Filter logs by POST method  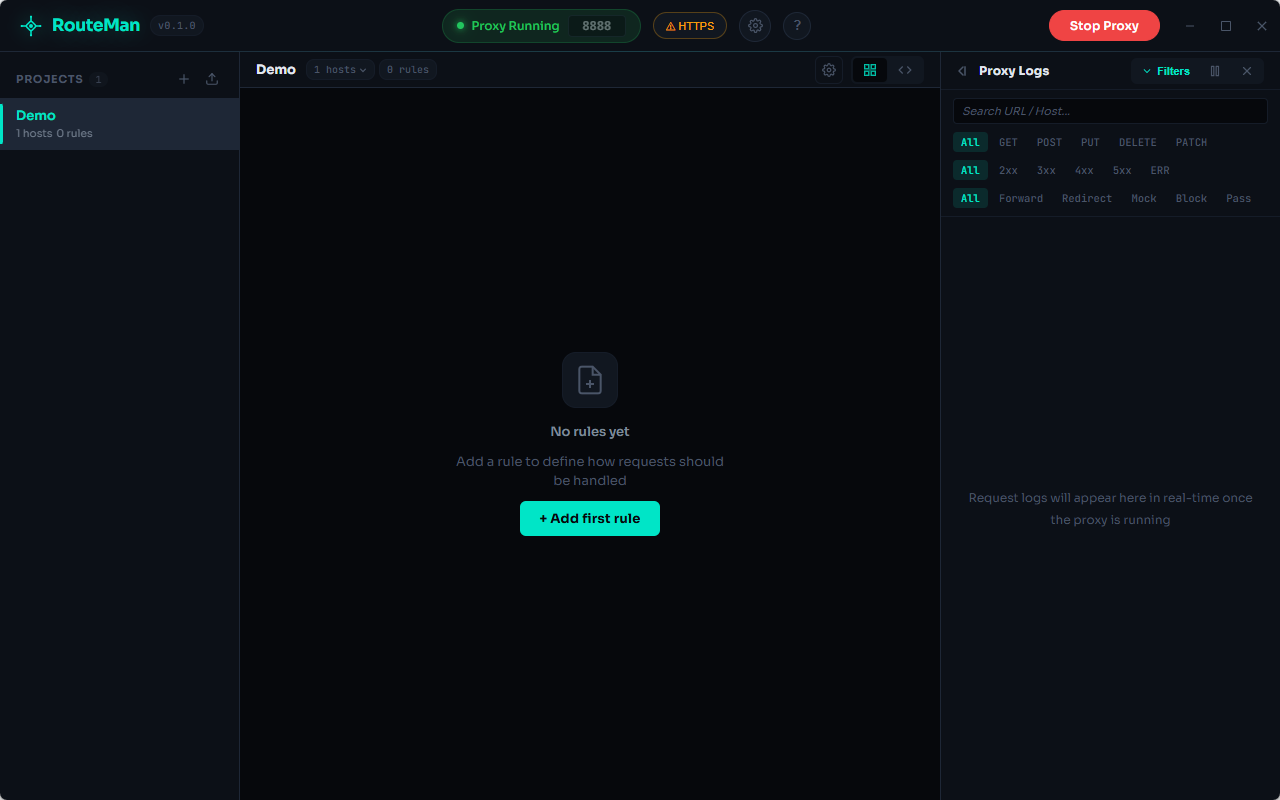pos(1049,142)
